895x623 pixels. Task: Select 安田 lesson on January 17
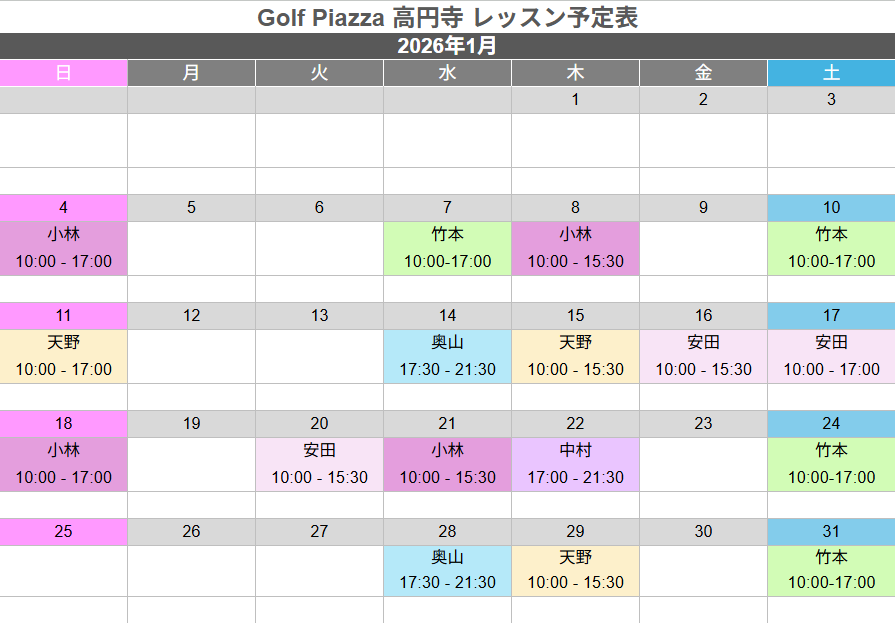pos(831,356)
